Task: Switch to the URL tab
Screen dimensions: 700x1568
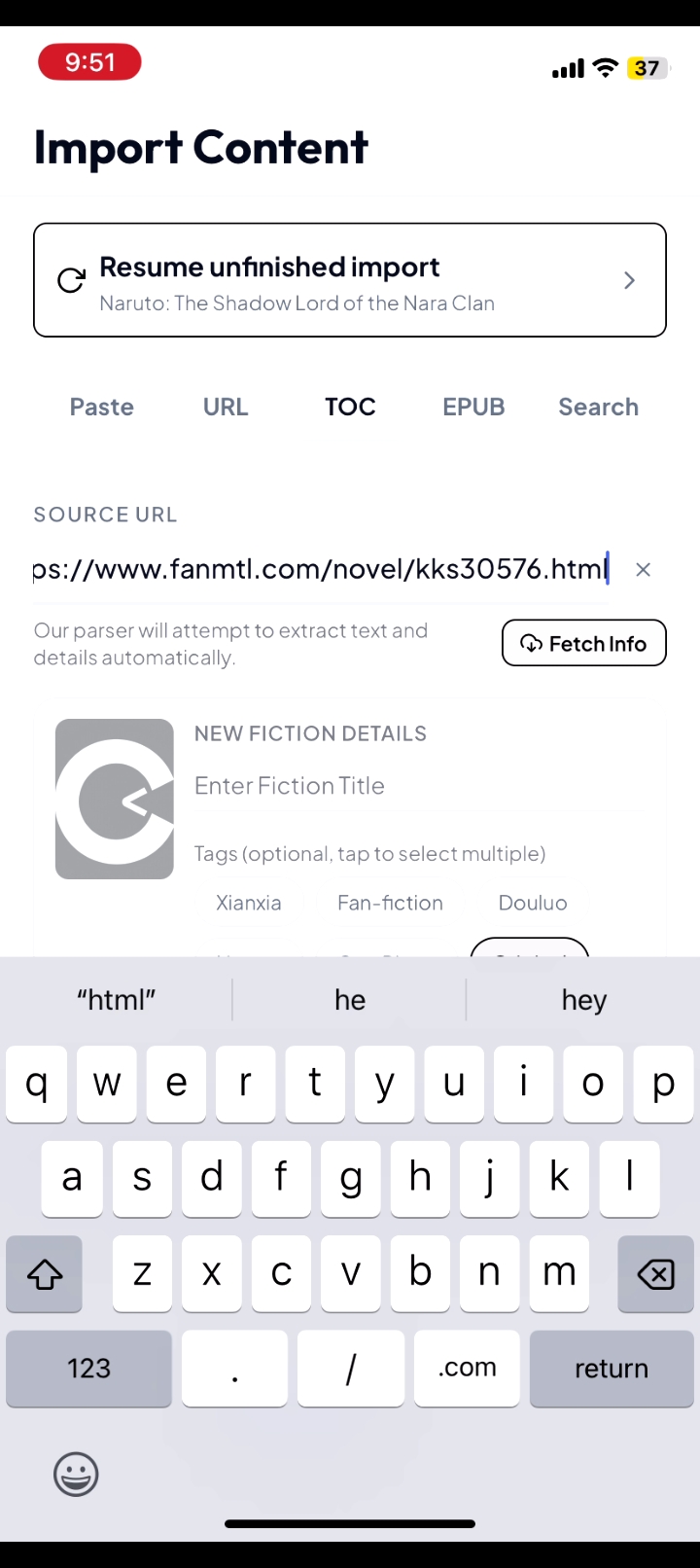Action: tap(226, 407)
